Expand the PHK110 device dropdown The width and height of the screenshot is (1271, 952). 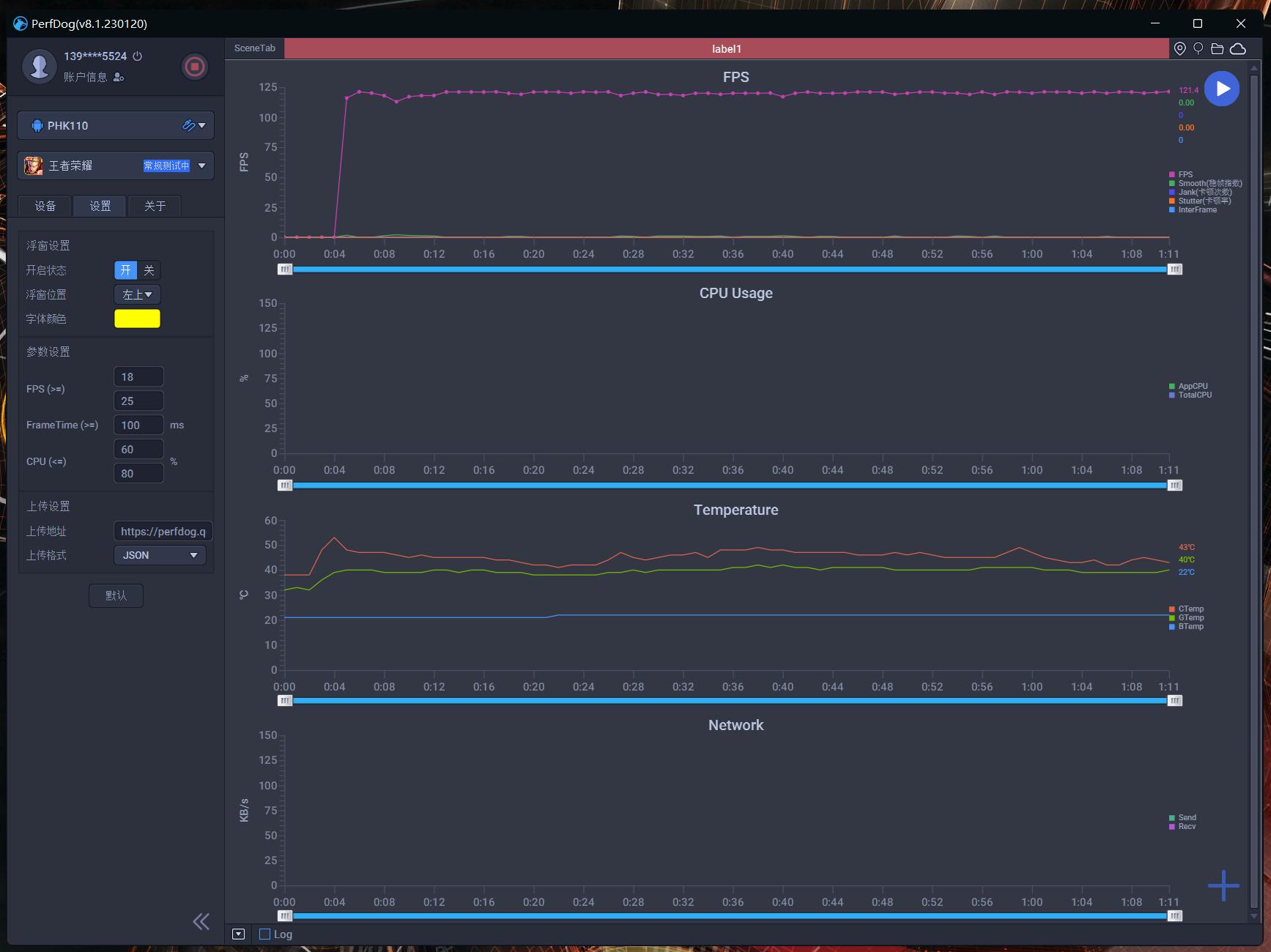point(201,125)
